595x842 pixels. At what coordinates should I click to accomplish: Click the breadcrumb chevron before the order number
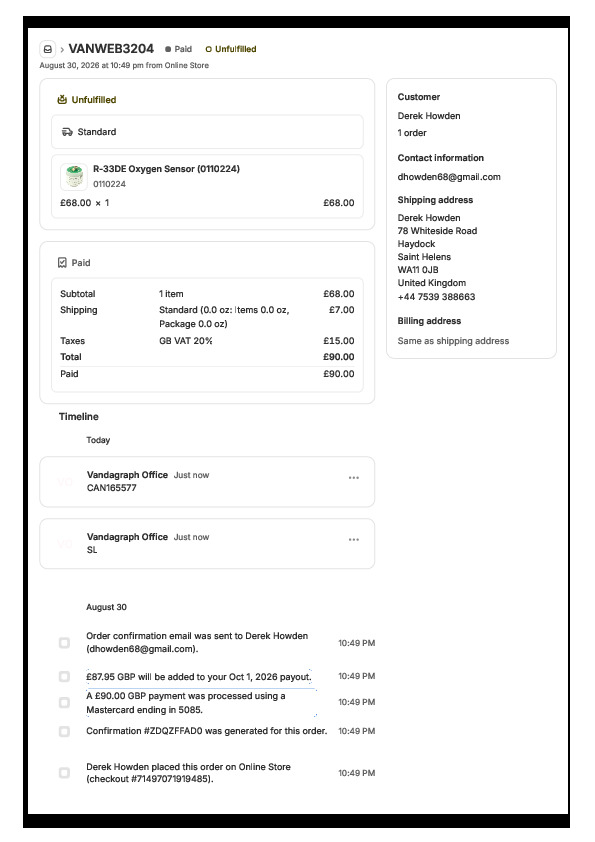click(62, 49)
